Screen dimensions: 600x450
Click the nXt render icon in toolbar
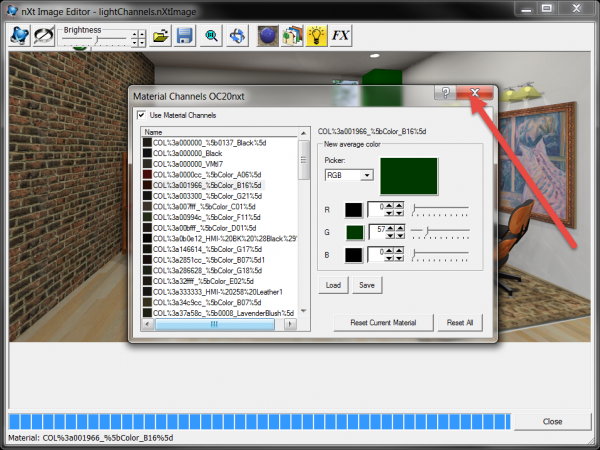click(x=19, y=36)
